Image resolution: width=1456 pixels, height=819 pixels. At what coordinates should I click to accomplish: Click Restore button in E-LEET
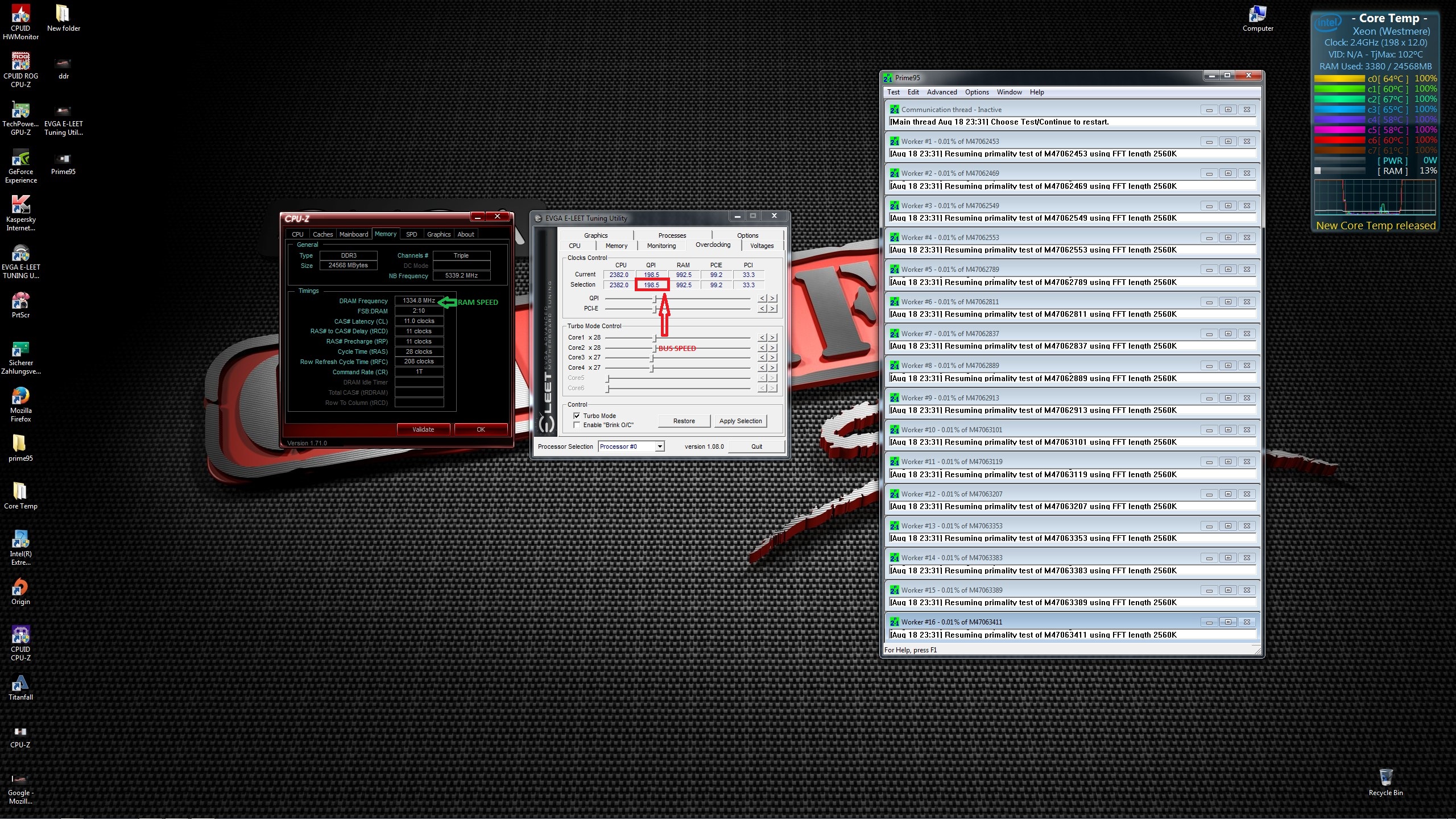[684, 421]
